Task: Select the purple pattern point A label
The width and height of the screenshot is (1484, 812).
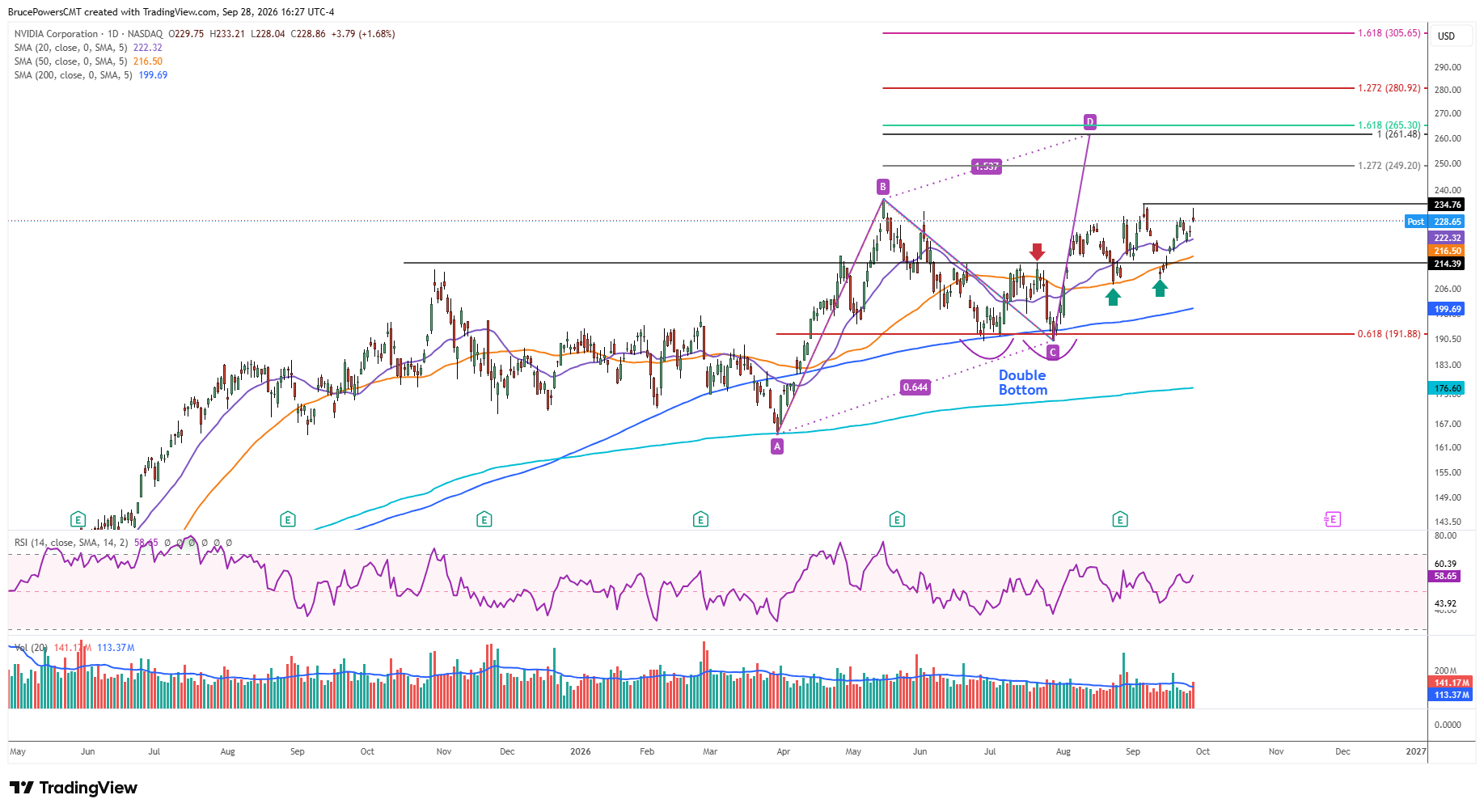Action: click(x=777, y=446)
